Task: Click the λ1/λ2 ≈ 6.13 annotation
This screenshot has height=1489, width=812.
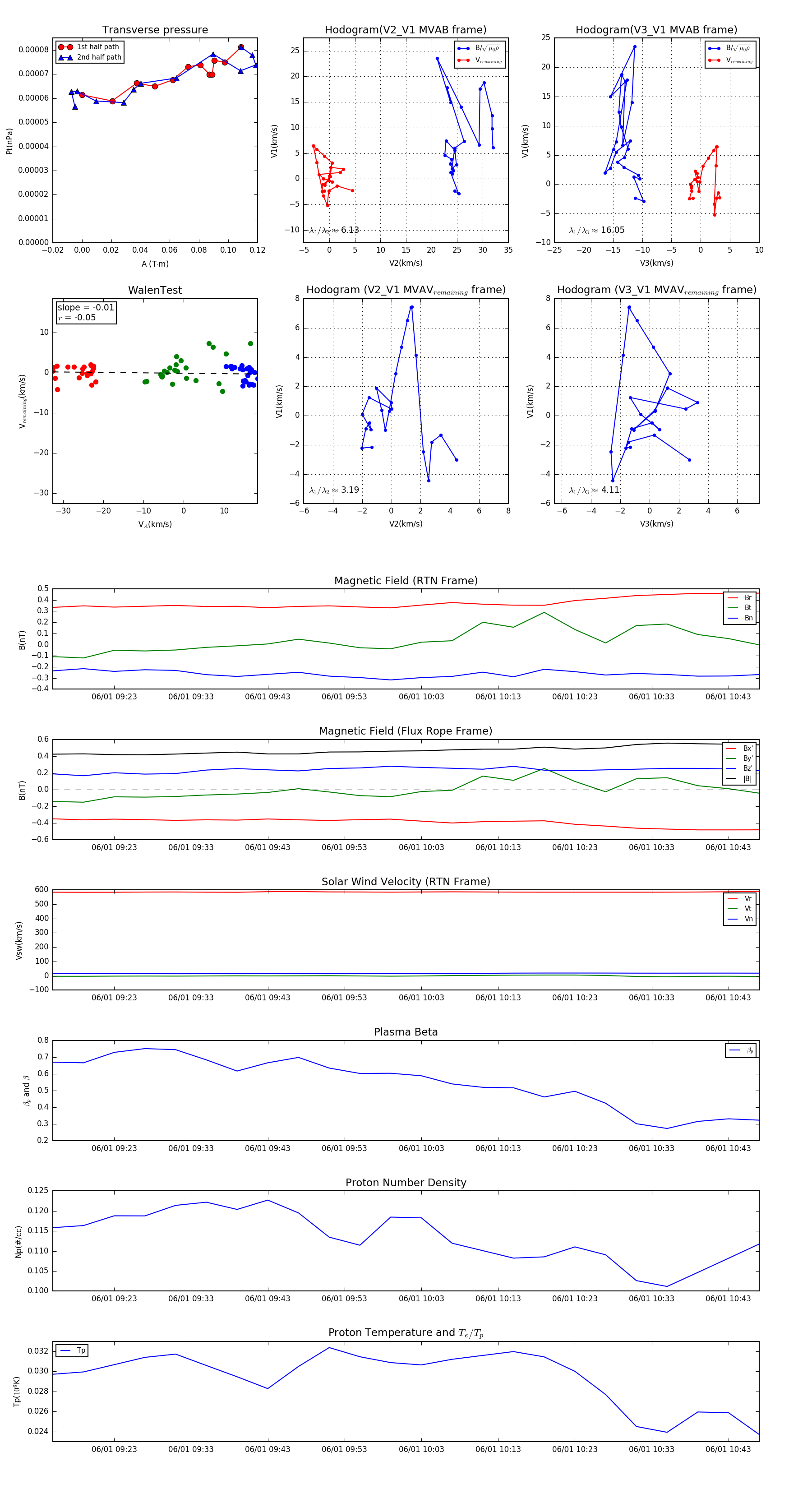Action: pos(334,230)
